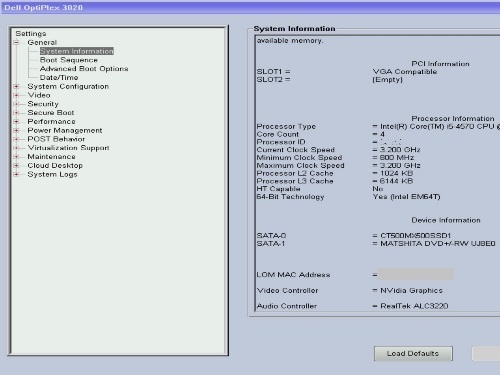Select the Performance category label

[51, 121]
